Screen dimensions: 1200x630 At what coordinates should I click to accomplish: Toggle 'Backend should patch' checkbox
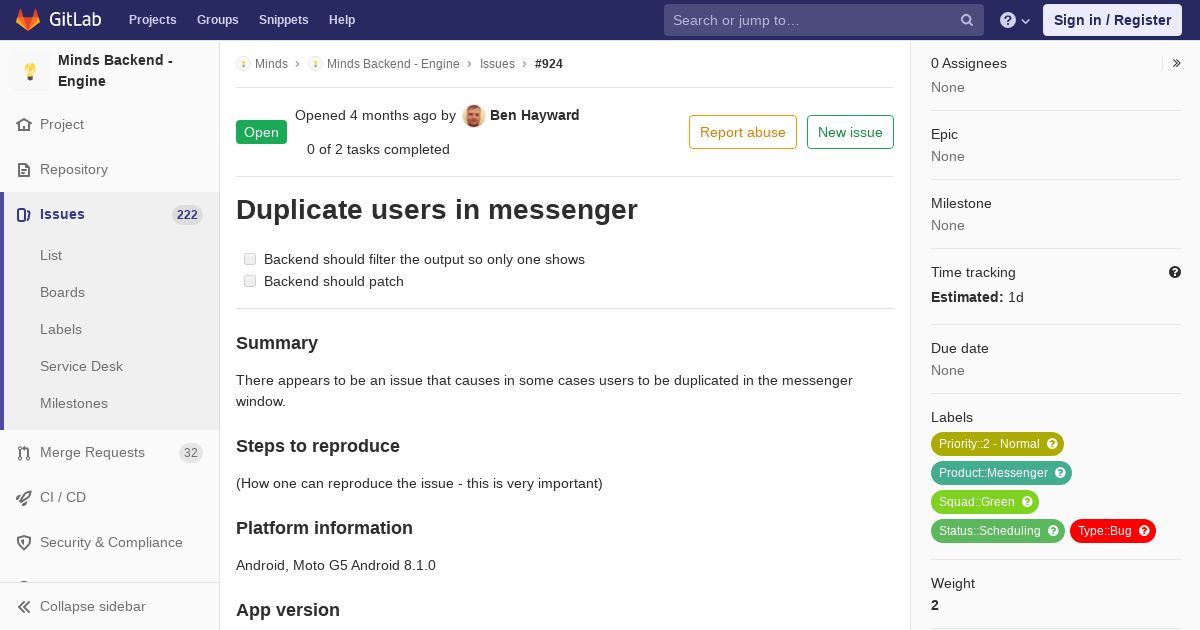pyautogui.click(x=250, y=281)
